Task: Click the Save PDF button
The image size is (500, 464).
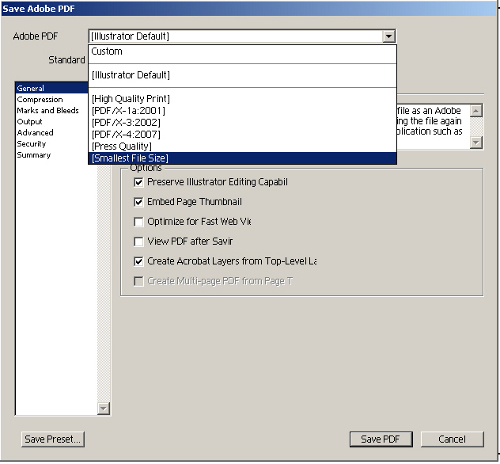Action: click(381, 439)
